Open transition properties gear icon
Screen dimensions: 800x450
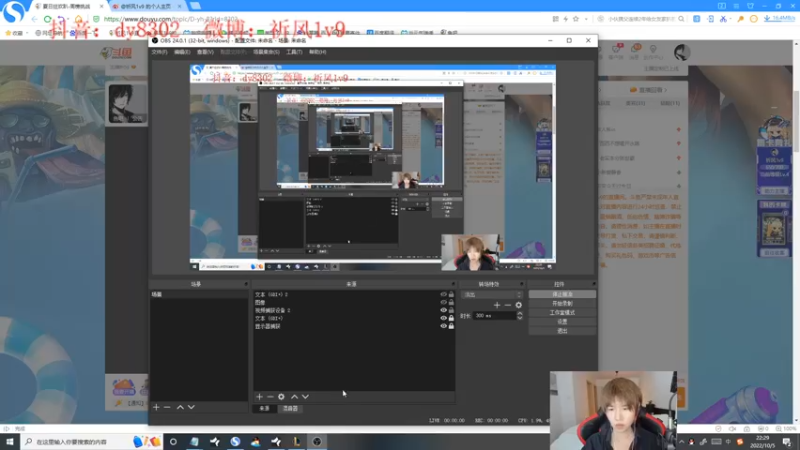click(x=518, y=305)
